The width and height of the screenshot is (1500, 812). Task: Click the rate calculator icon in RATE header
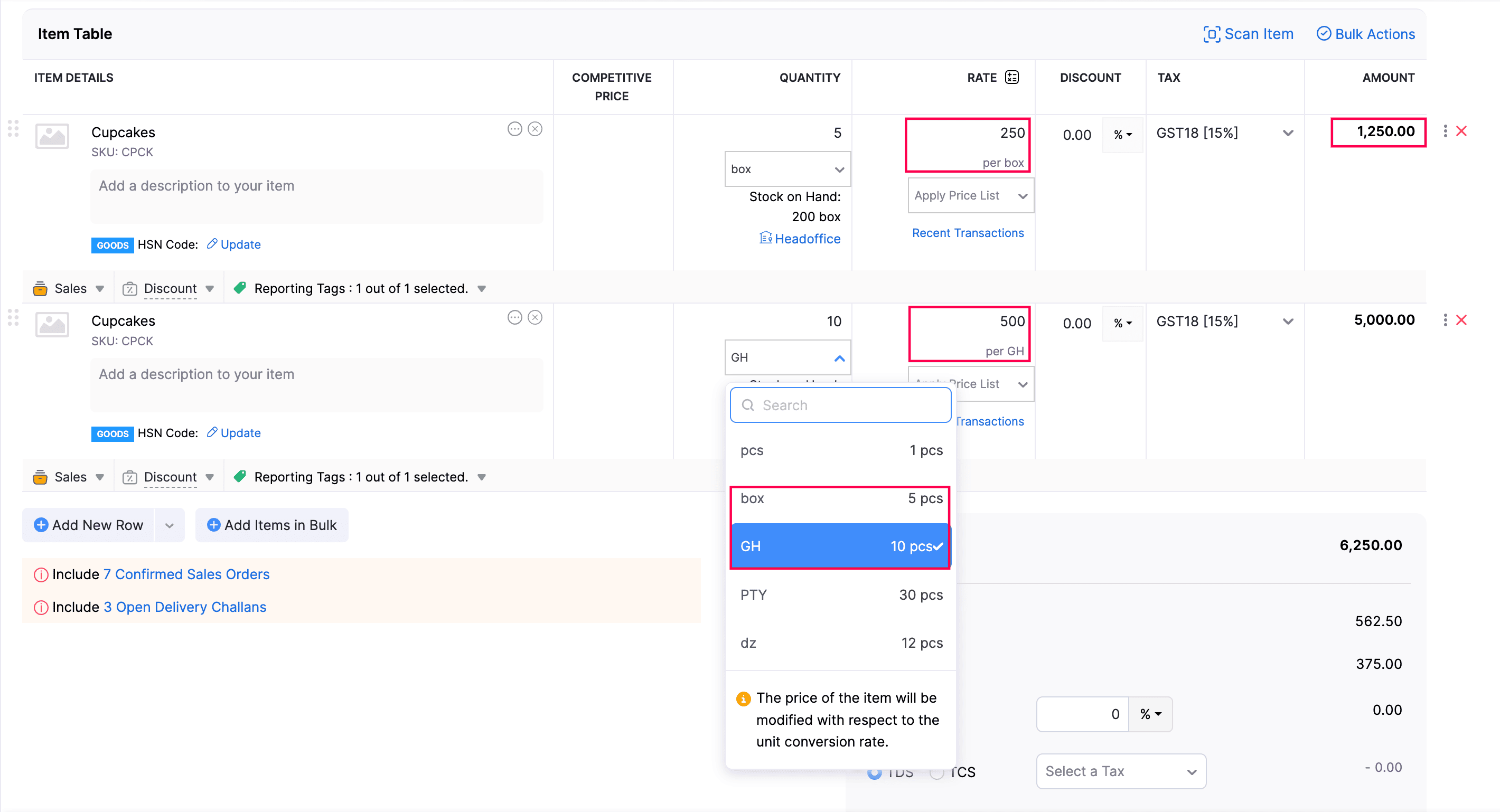[x=1012, y=78]
